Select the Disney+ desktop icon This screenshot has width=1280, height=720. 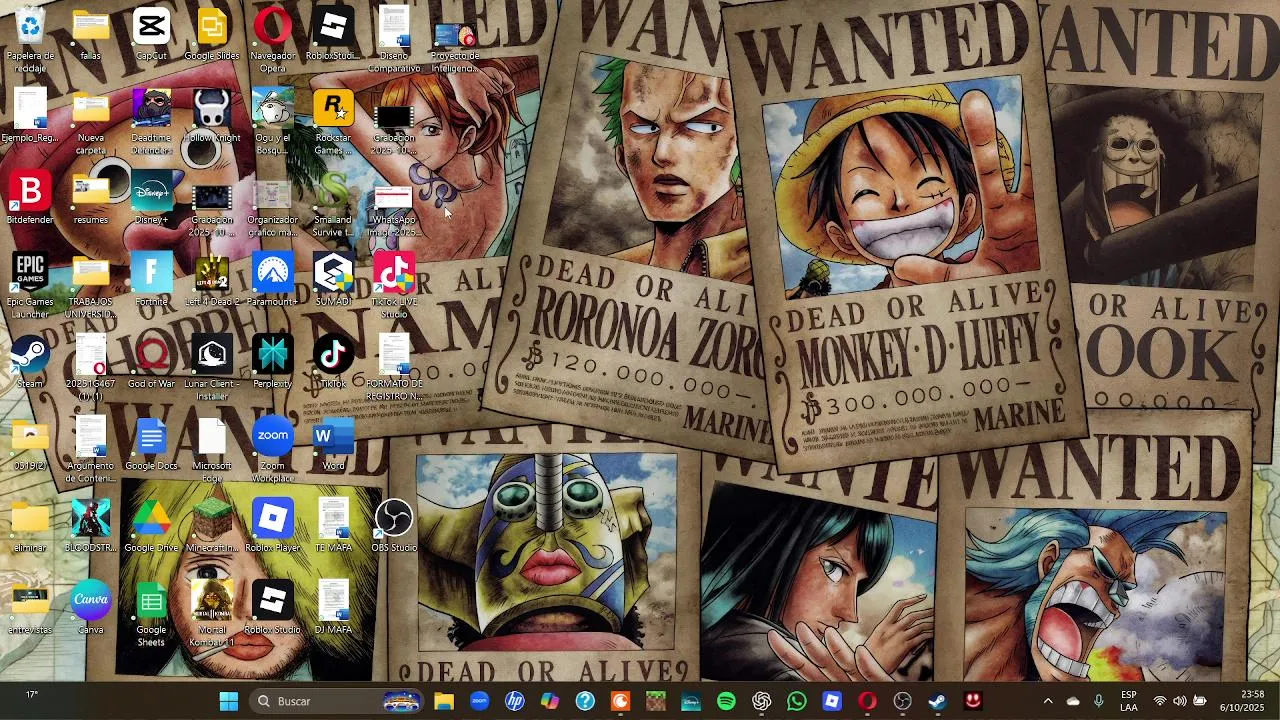151,199
